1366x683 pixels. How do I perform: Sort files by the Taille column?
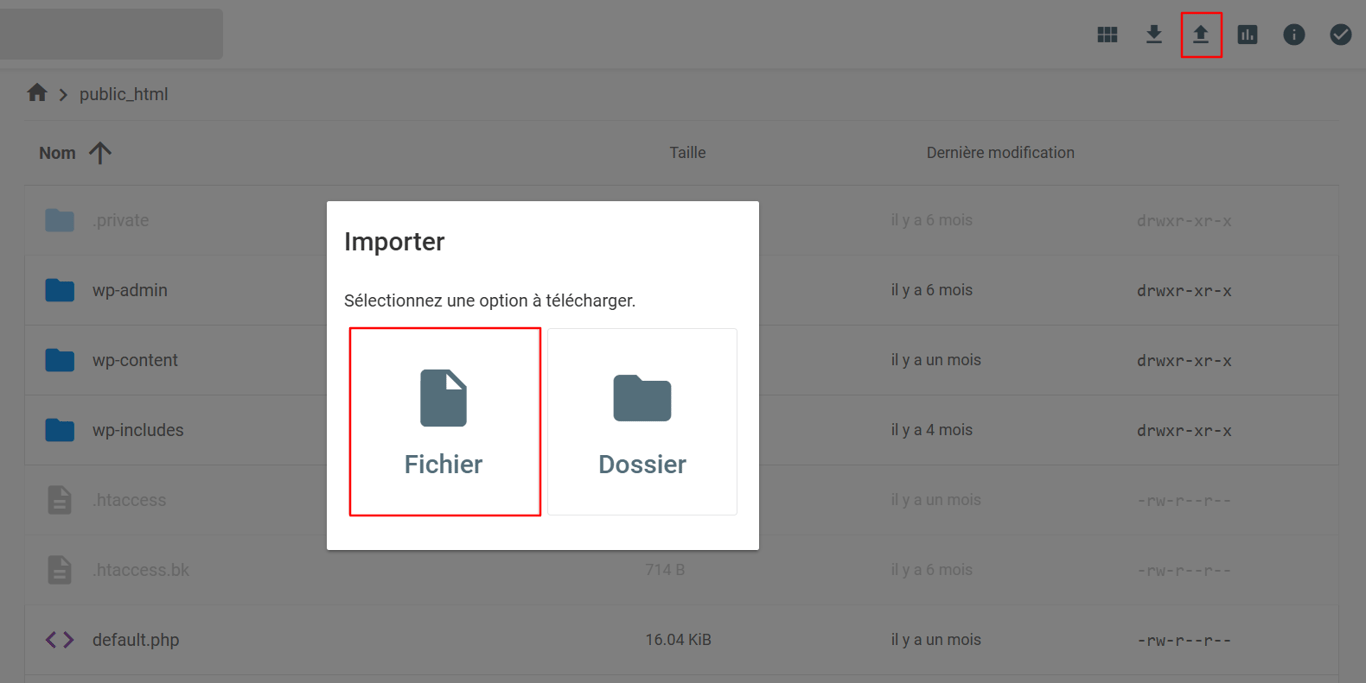tap(687, 152)
